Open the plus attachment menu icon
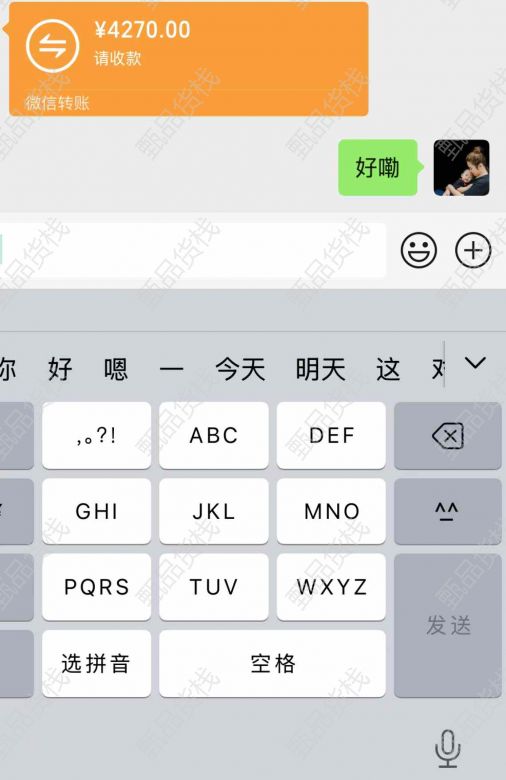This screenshot has width=506, height=780. tap(473, 250)
